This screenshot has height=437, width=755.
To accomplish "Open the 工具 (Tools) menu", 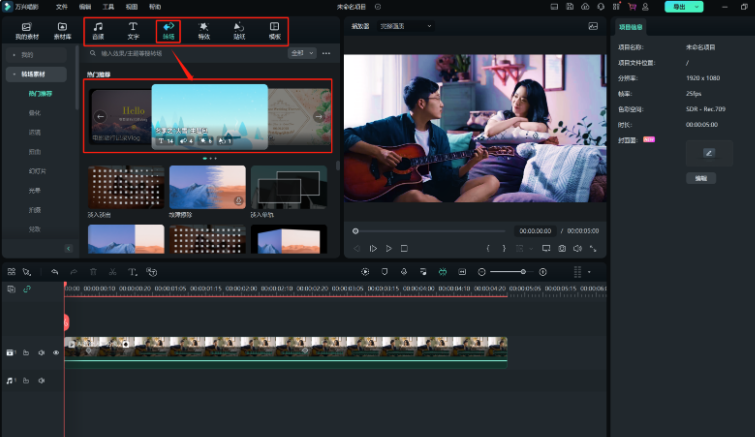I will tap(108, 6).
